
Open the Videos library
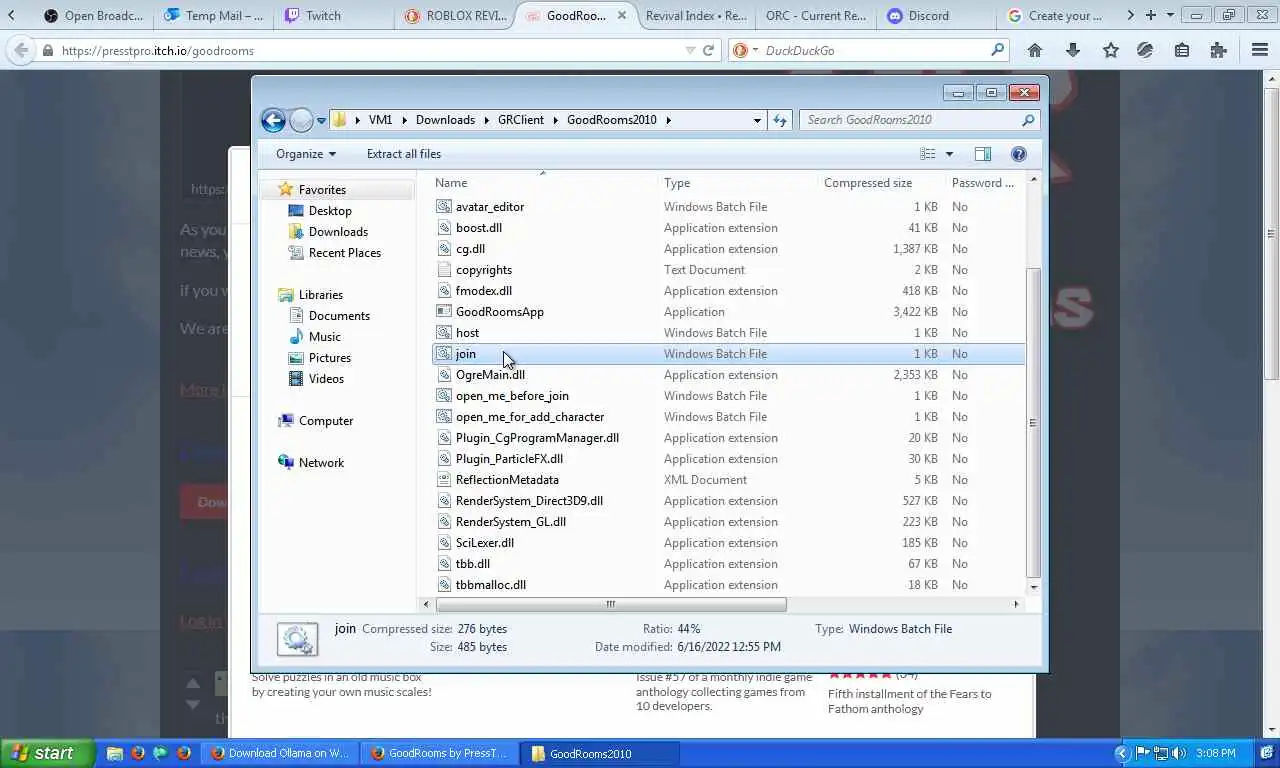click(x=326, y=379)
